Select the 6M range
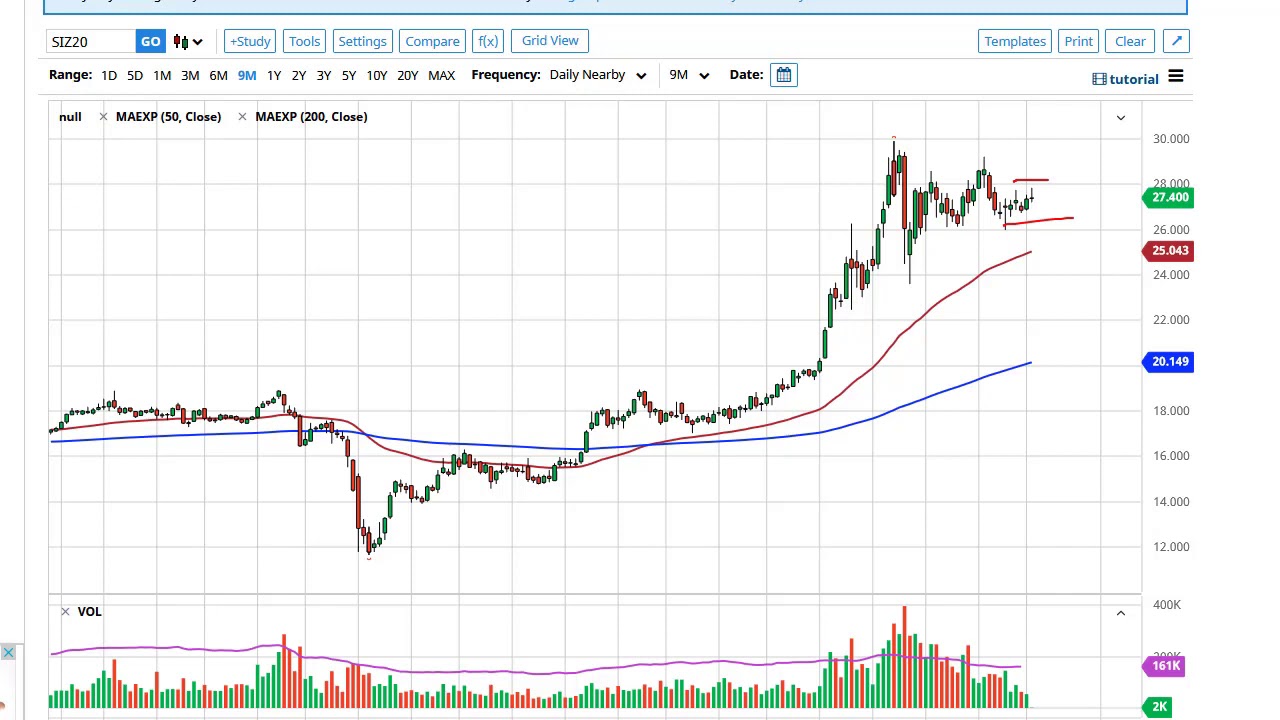 (x=218, y=76)
